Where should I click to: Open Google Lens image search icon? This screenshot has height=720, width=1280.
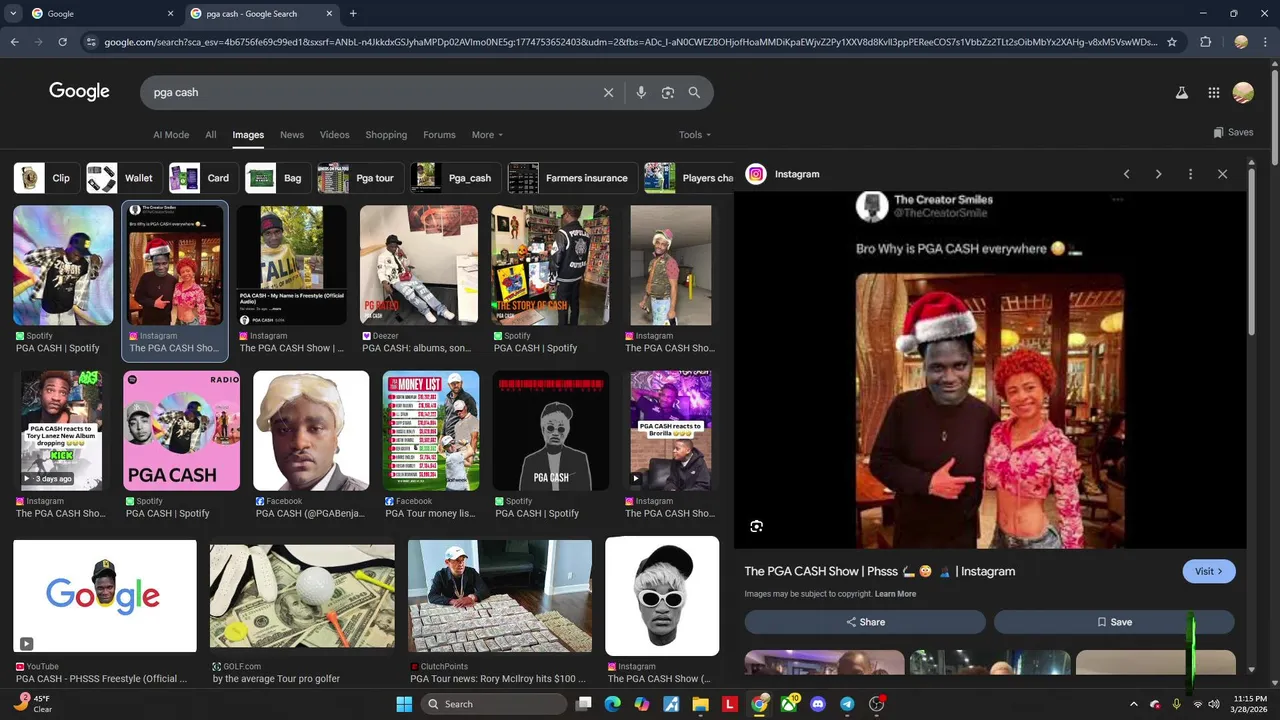[x=668, y=92]
